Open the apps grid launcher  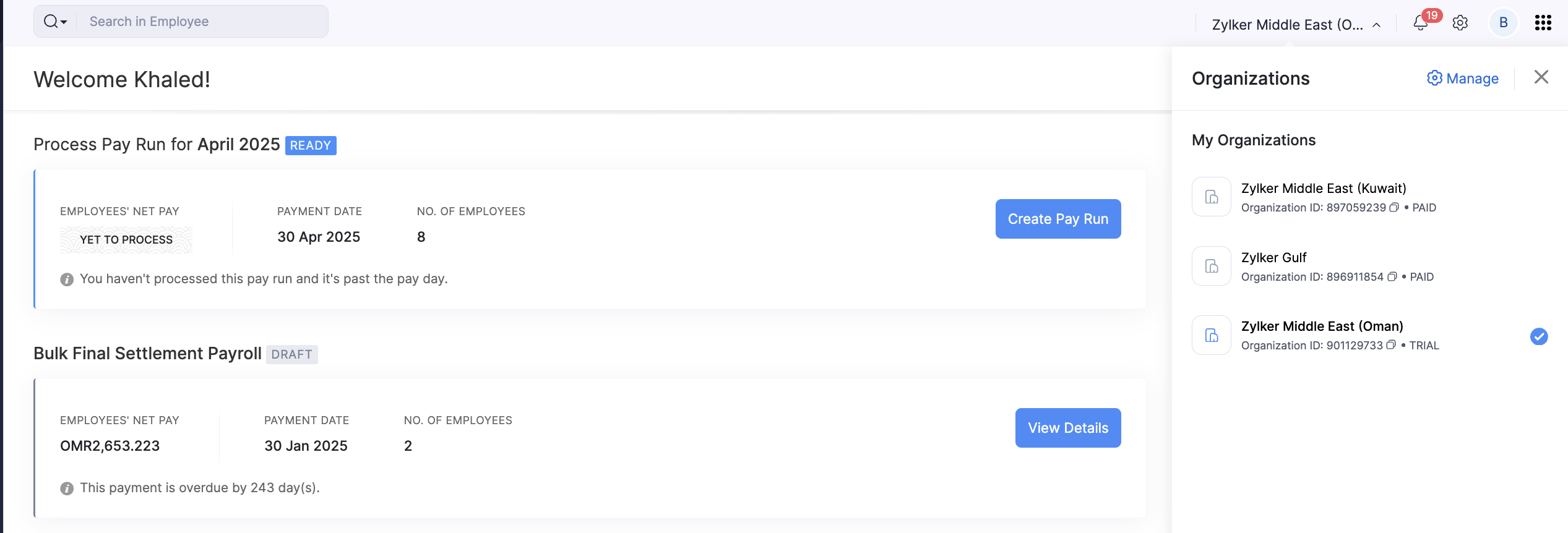click(1543, 23)
